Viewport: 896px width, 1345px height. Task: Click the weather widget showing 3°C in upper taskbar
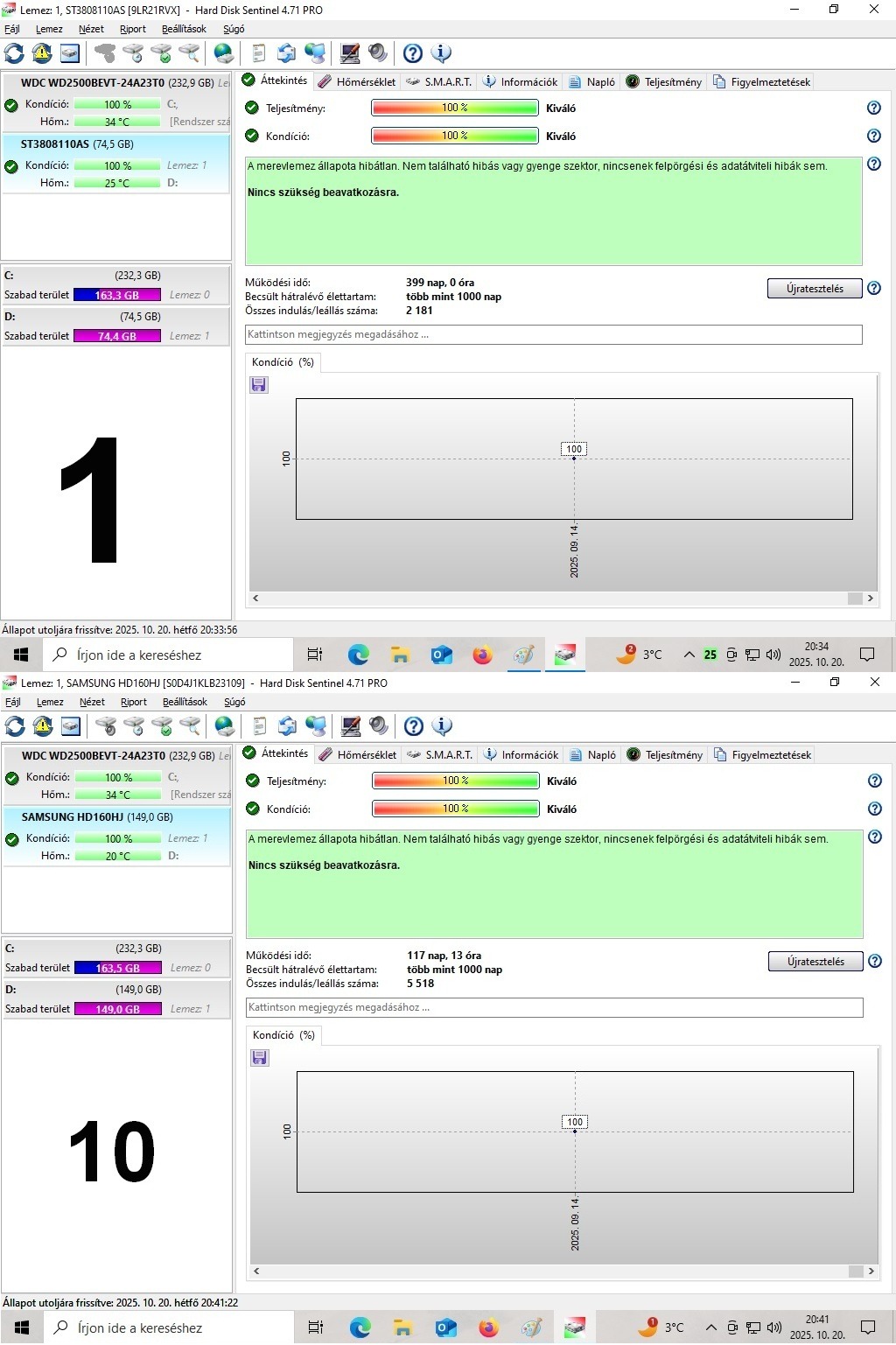point(640,655)
